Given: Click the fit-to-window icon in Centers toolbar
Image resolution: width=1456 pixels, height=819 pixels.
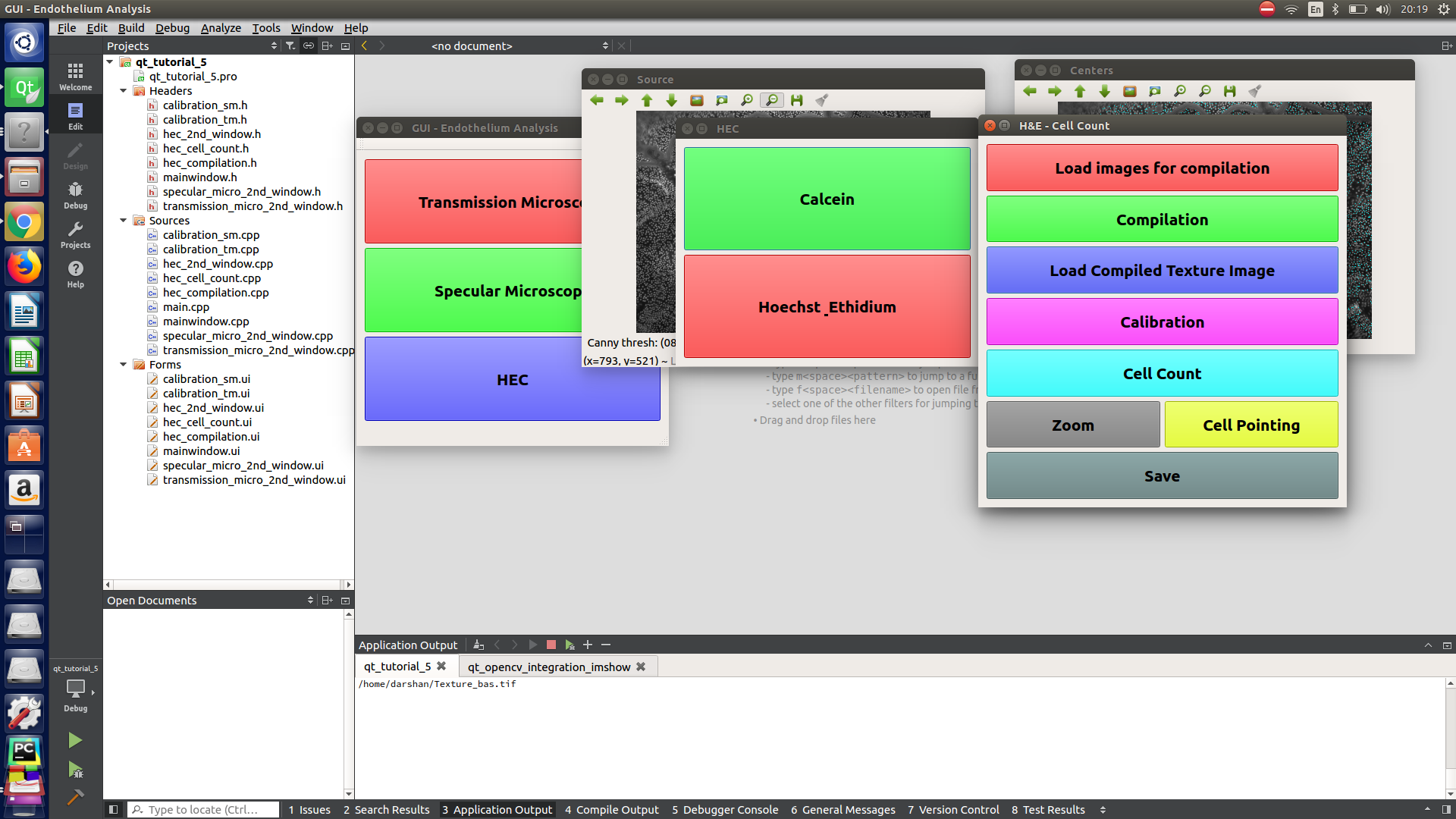Looking at the screenshot, I should coord(1155,92).
